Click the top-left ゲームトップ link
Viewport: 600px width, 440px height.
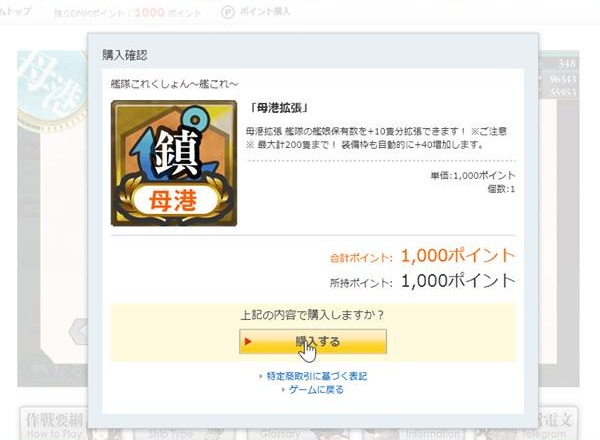[15, 12]
